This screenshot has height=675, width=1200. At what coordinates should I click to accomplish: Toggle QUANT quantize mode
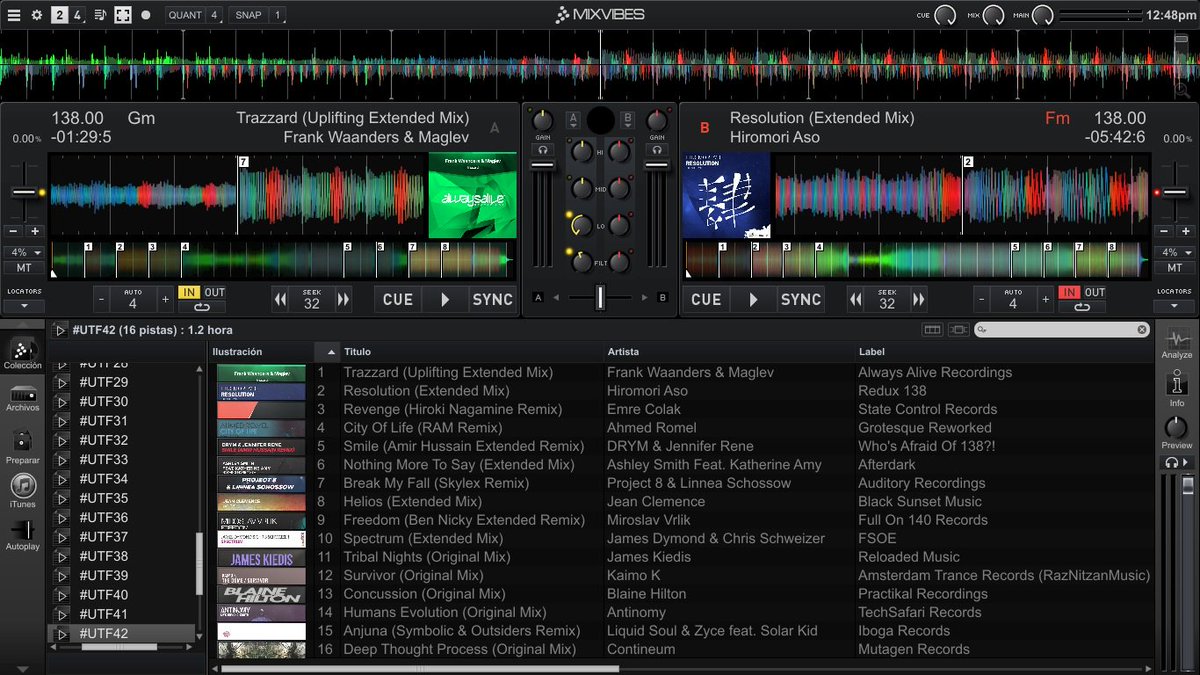185,15
